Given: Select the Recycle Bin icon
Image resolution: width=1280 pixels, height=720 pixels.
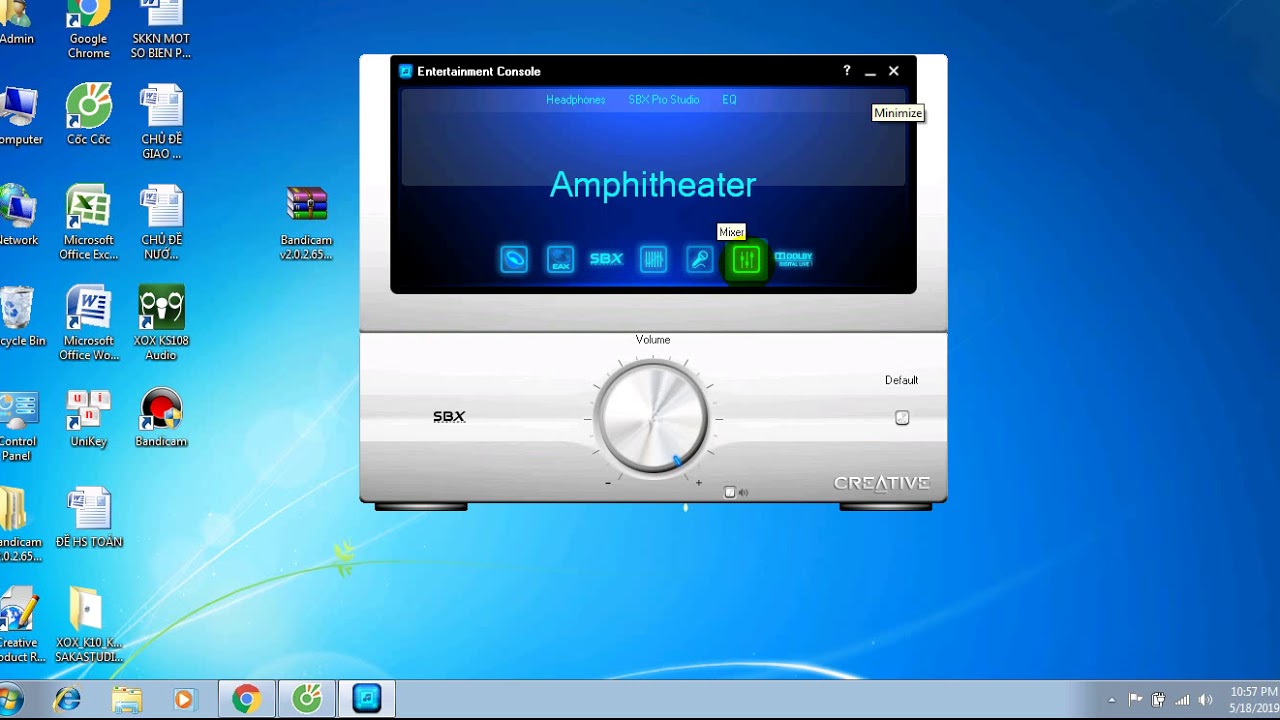Looking at the screenshot, I should coord(18,317).
